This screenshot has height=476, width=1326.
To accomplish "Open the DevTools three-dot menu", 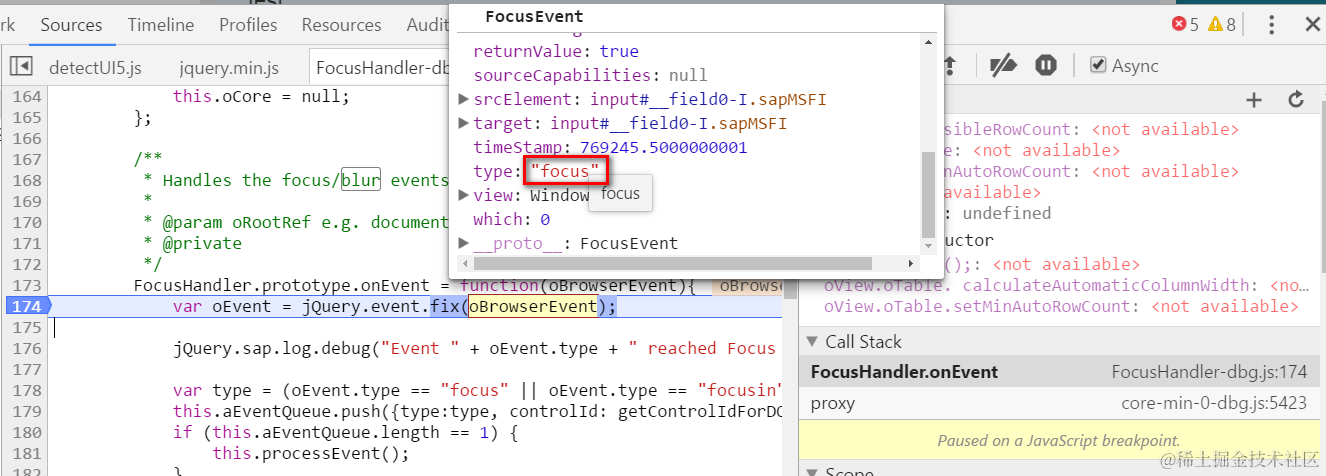I will (1271, 24).
